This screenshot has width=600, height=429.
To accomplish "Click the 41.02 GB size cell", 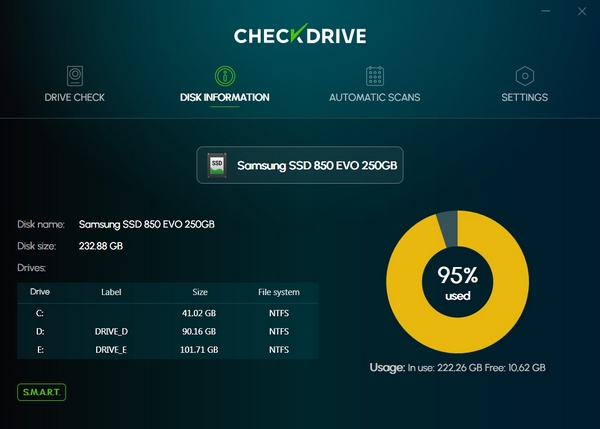I will (199, 313).
